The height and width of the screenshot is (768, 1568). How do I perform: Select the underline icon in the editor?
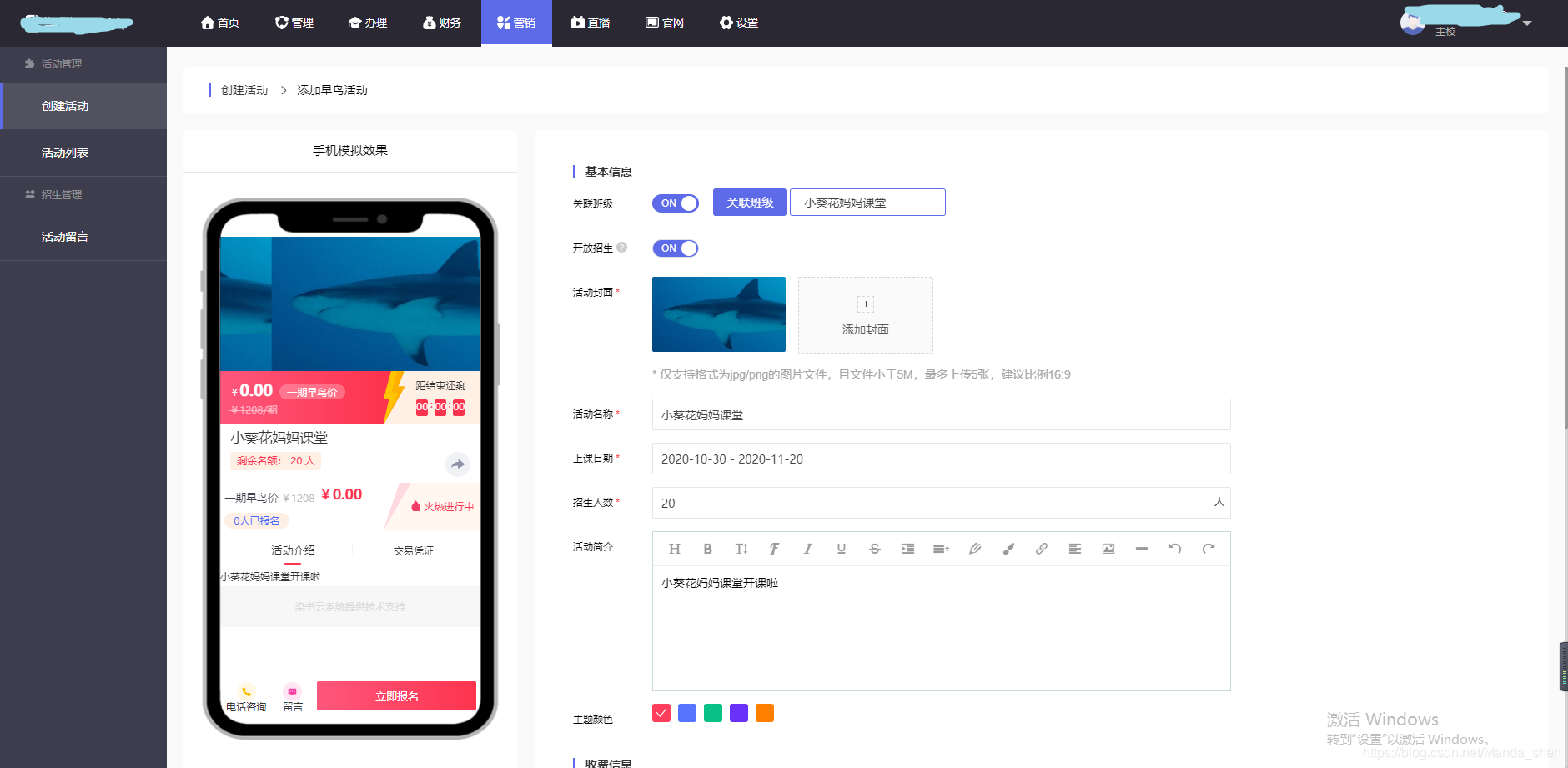pos(841,548)
